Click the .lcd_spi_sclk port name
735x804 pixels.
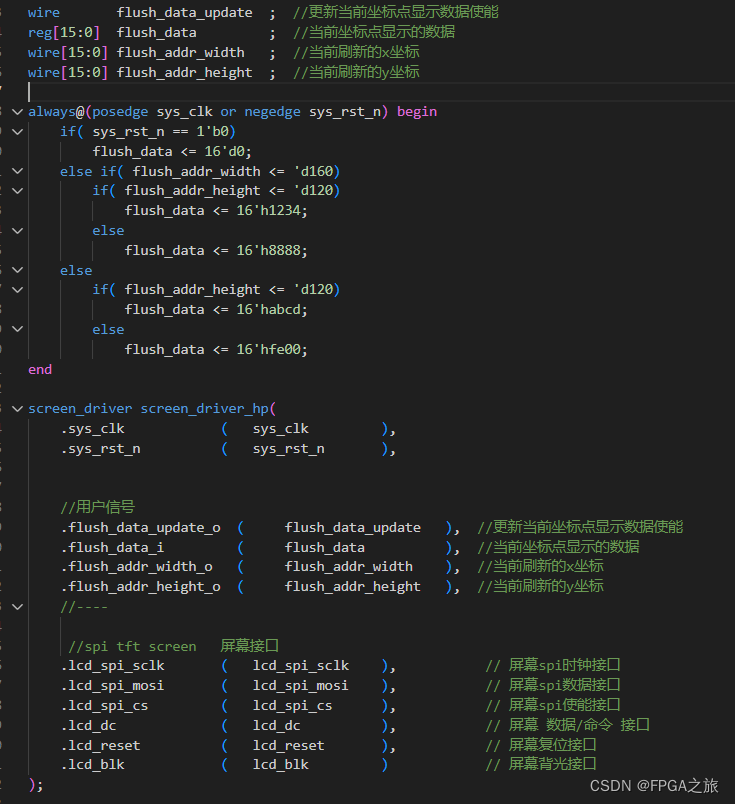click(112, 666)
